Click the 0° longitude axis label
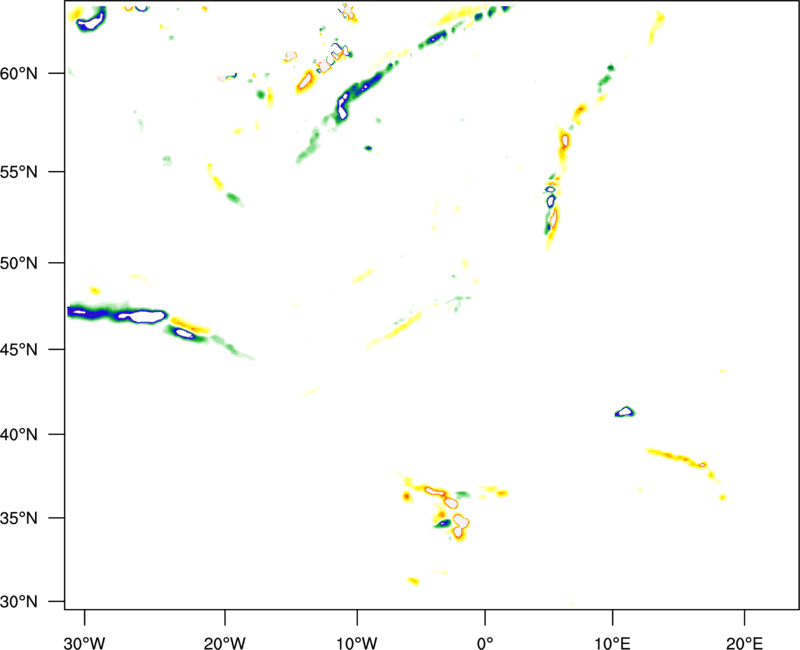800x650 pixels. pyautogui.click(x=485, y=643)
